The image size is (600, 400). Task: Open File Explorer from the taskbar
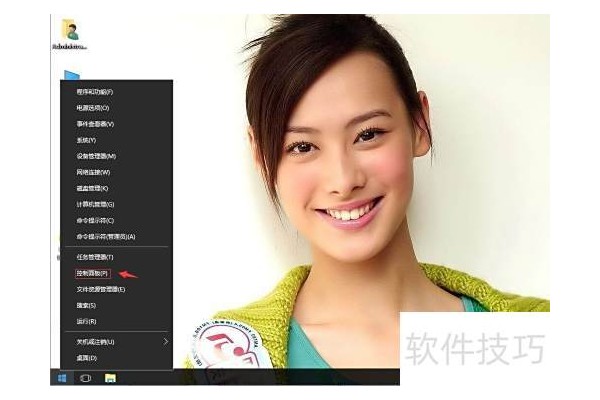pyautogui.click(x=110, y=378)
